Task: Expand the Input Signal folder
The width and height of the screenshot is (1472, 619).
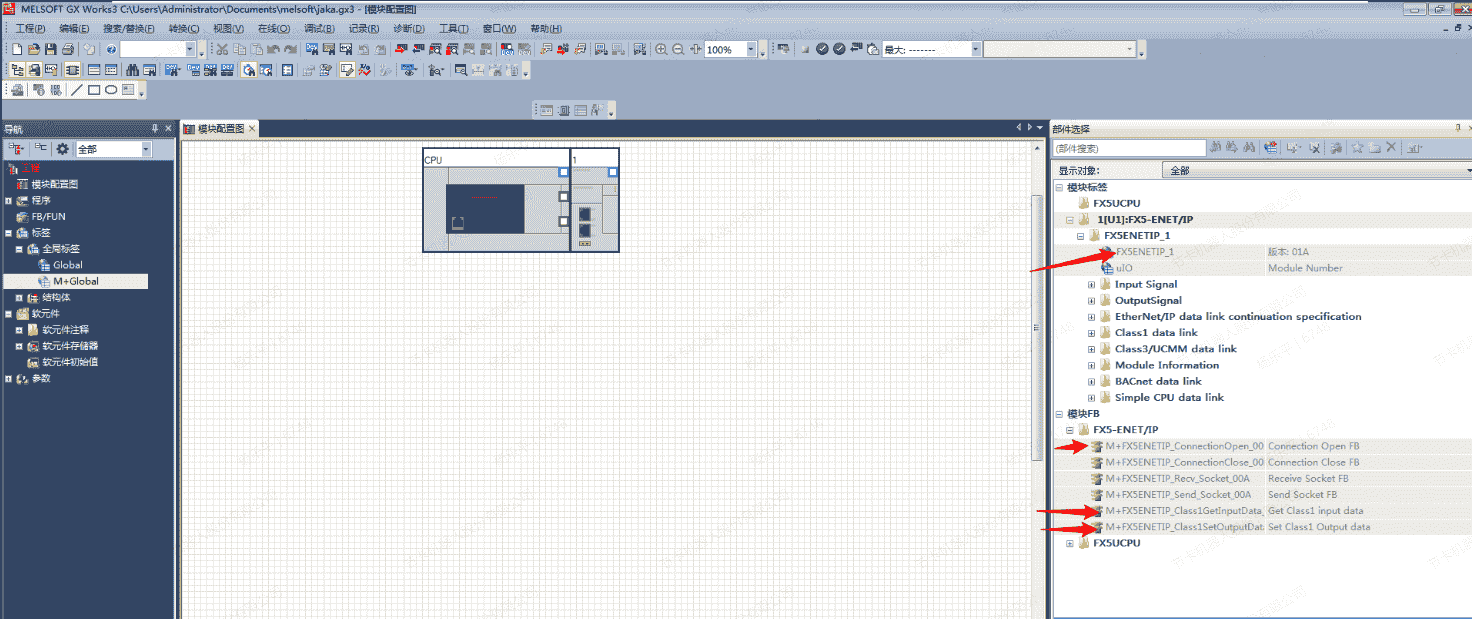Action: click(x=1092, y=285)
